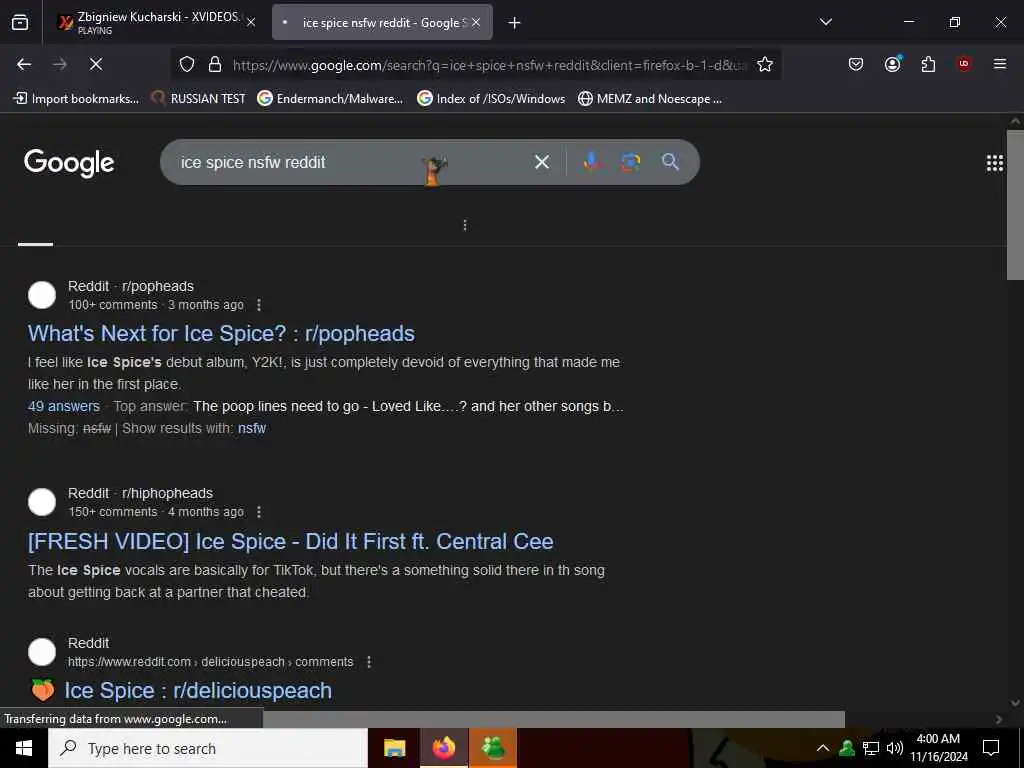Go to Google home logo

point(69,163)
